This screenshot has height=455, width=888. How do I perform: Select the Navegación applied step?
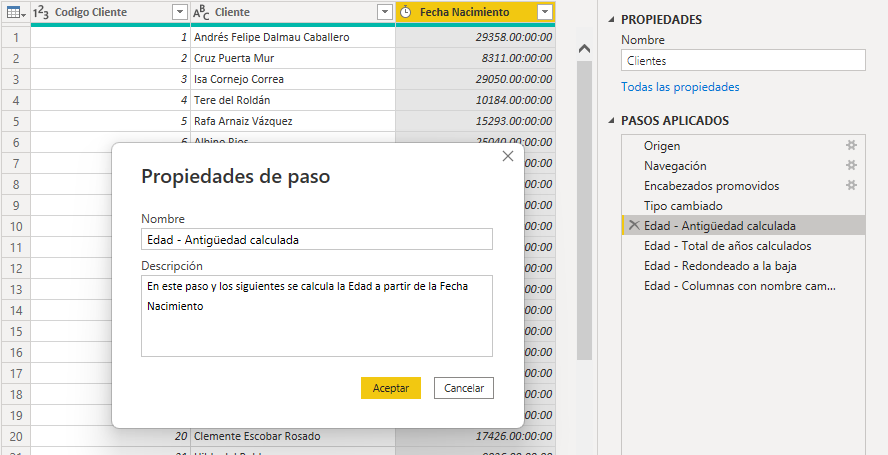743,165
